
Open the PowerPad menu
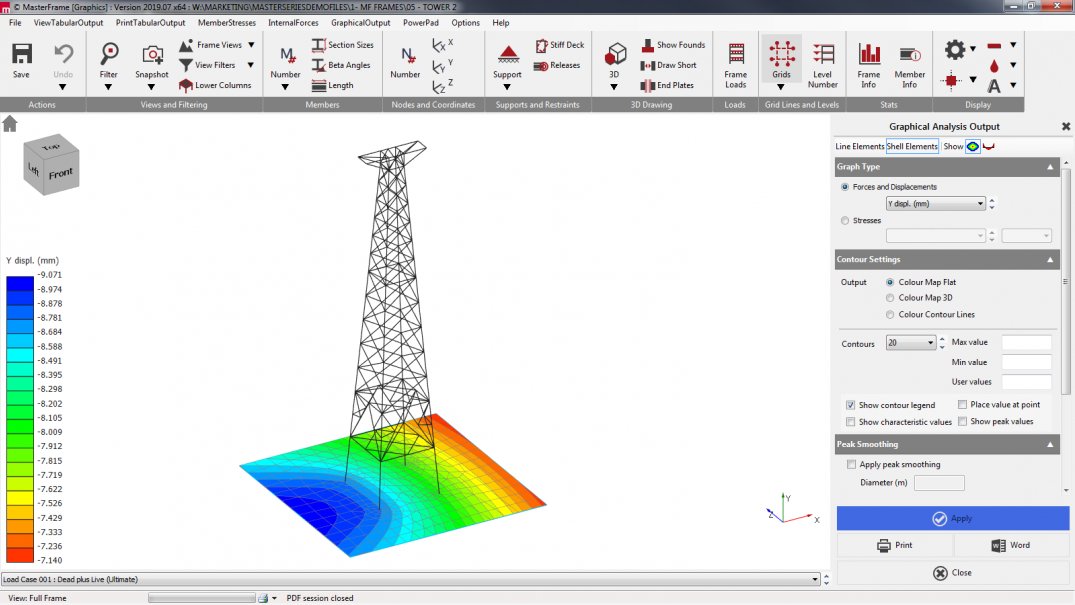421,23
